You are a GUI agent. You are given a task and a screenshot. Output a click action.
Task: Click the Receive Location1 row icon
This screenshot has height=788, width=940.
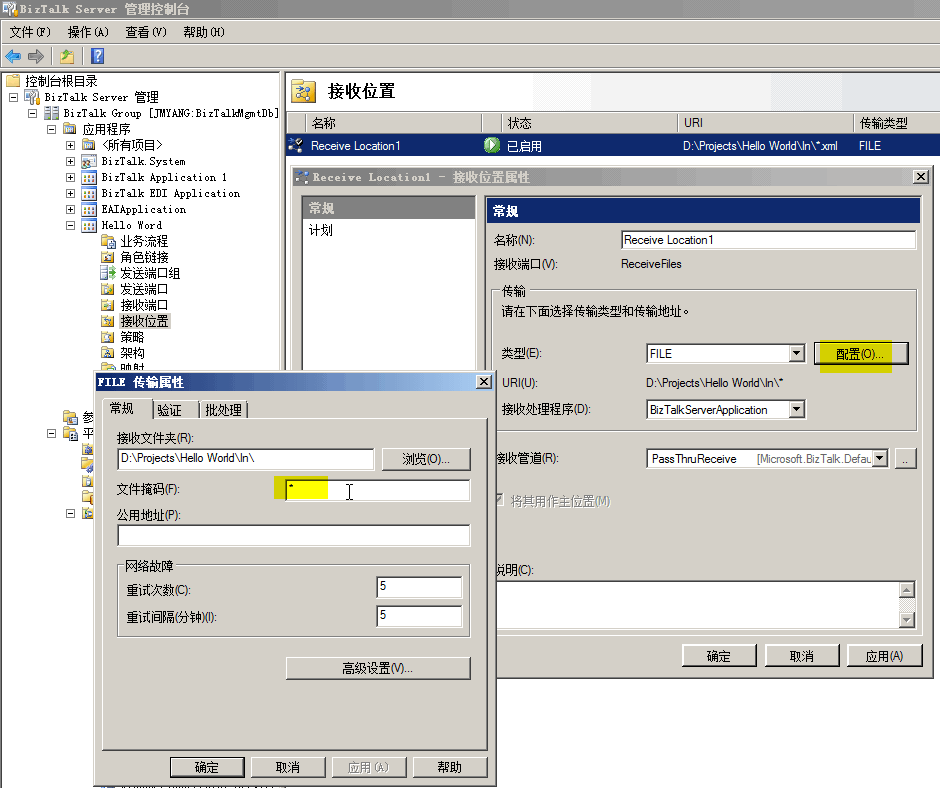[296, 145]
